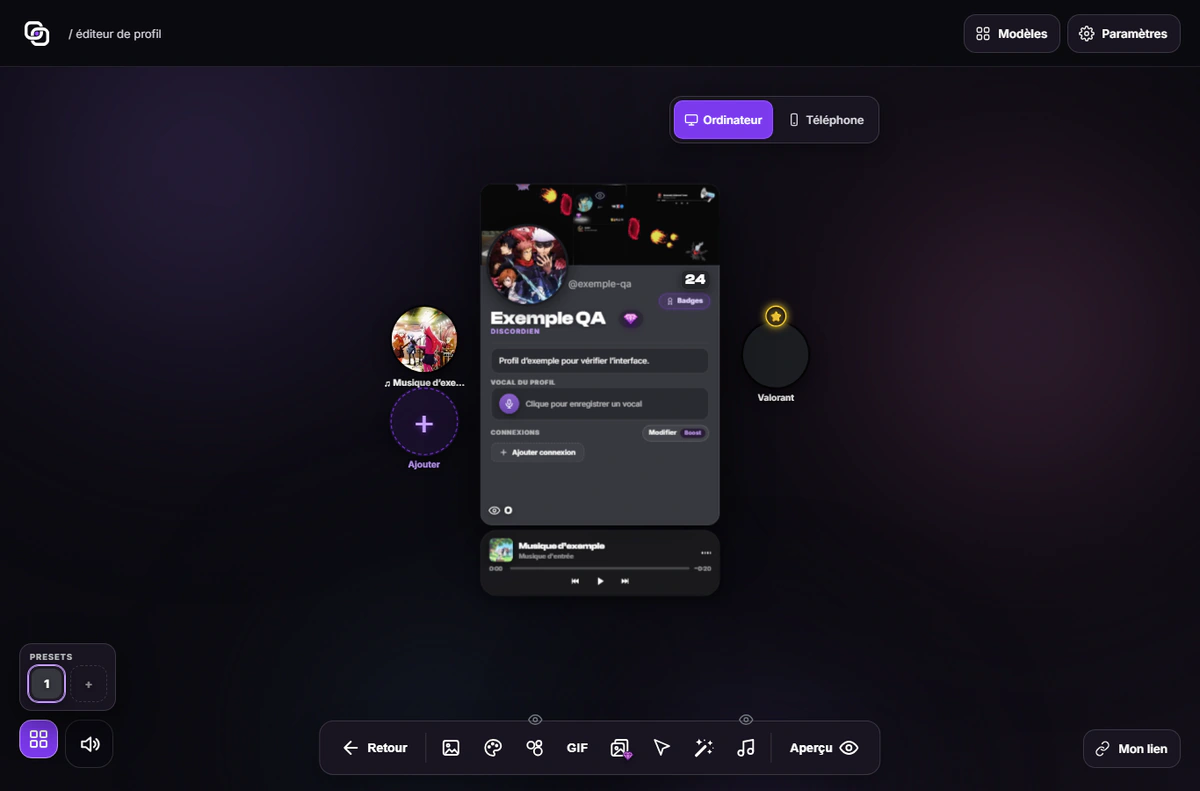
Task: Click the site logo in the header
Action: (x=37, y=33)
